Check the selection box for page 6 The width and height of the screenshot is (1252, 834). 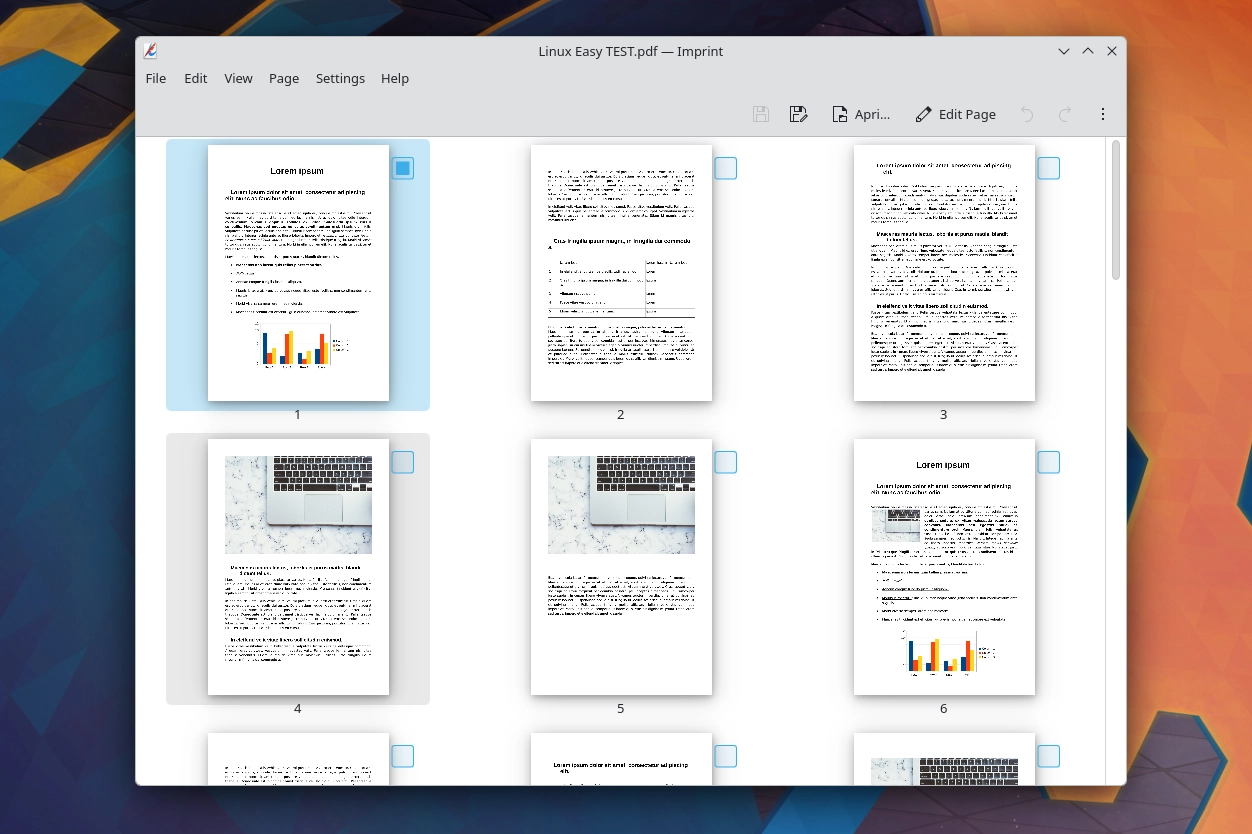[x=1049, y=462]
